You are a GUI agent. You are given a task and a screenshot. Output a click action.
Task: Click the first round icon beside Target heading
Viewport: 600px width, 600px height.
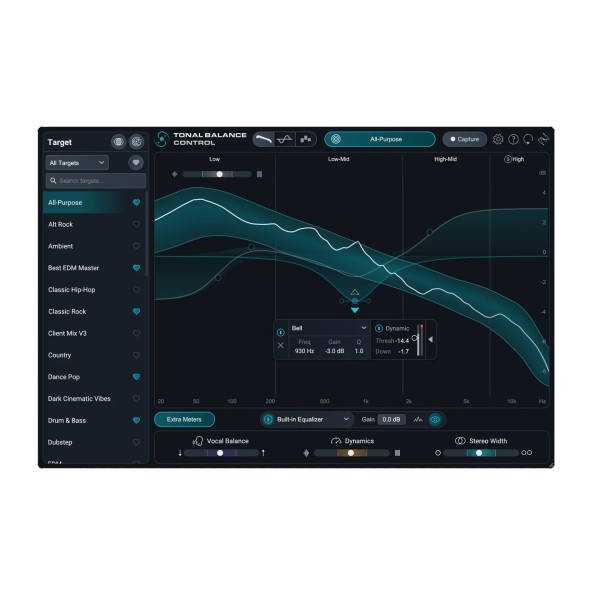(119, 142)
